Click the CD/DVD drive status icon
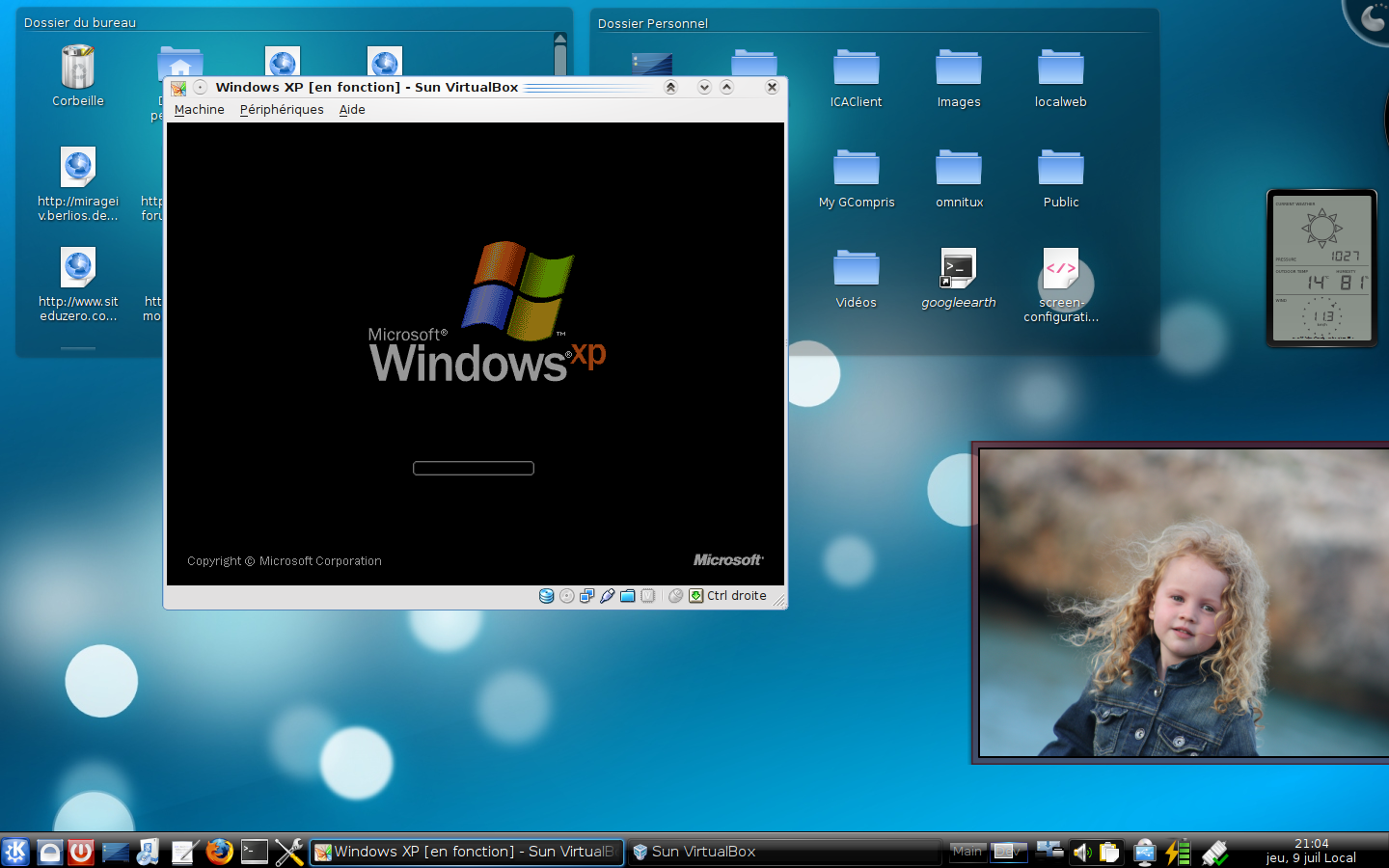Viewport: 1389px width, 868px height. [566, 596]
